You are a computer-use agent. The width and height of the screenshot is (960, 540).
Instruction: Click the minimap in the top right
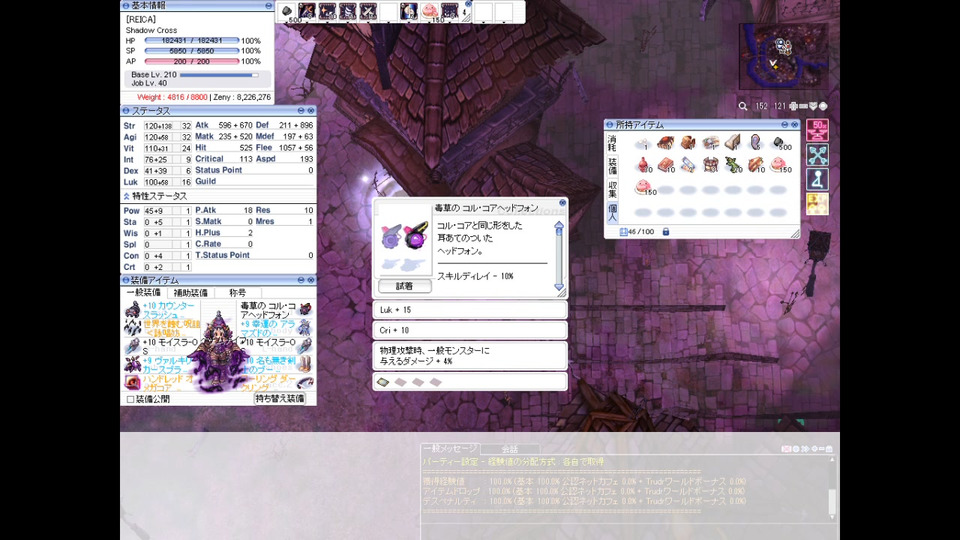coord(783,56)
